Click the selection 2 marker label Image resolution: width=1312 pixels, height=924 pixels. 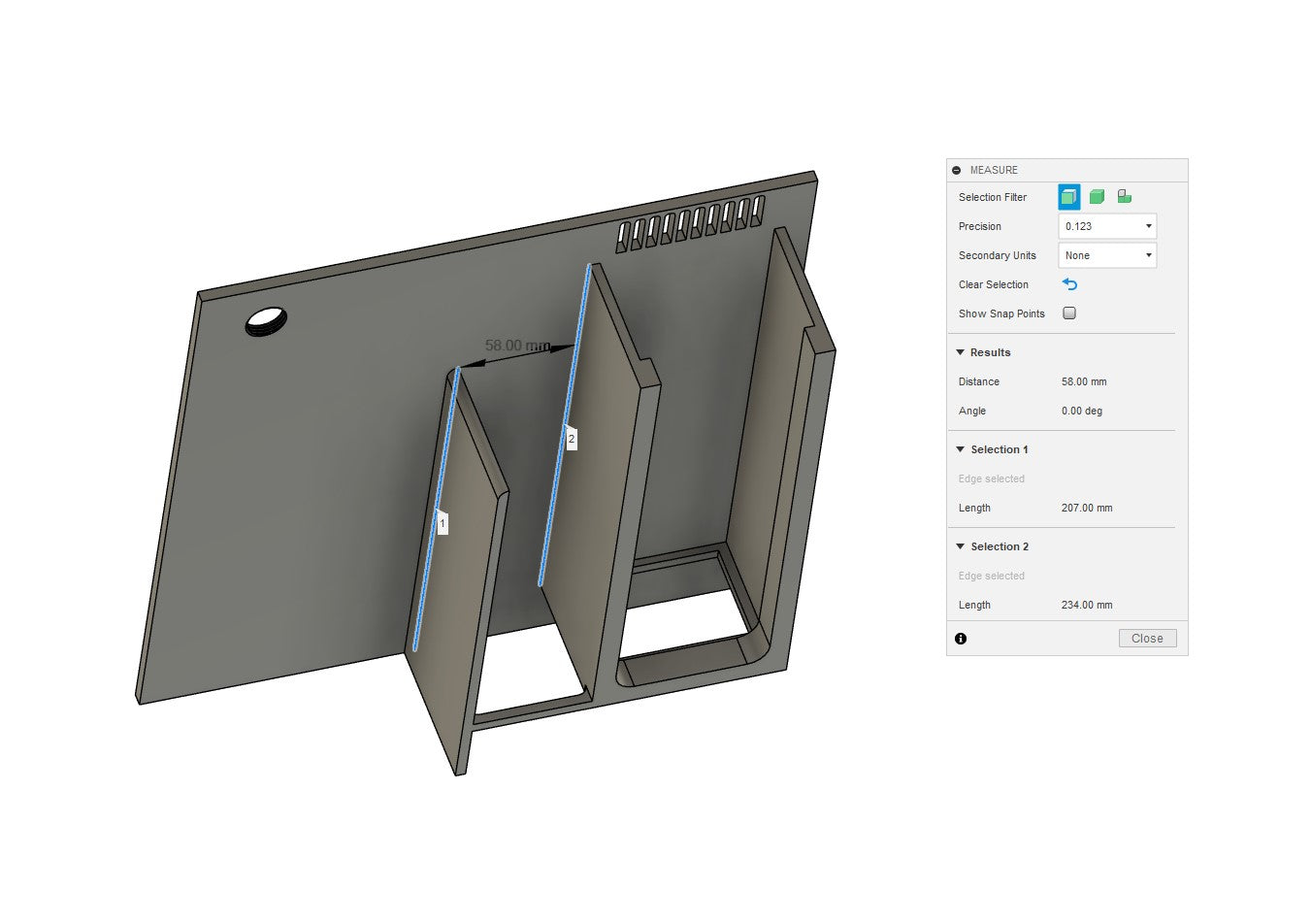[x=571, y=440]
